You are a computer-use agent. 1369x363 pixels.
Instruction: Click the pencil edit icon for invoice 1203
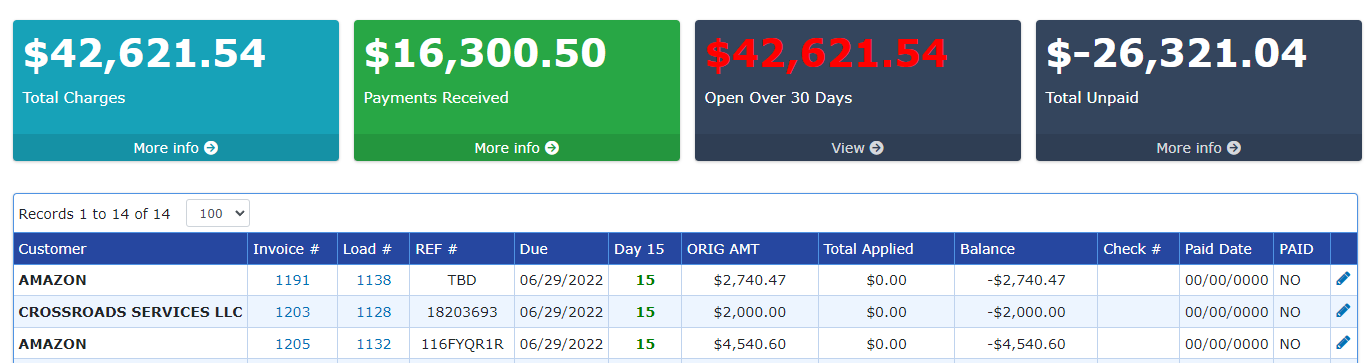tap(1343, 311)
